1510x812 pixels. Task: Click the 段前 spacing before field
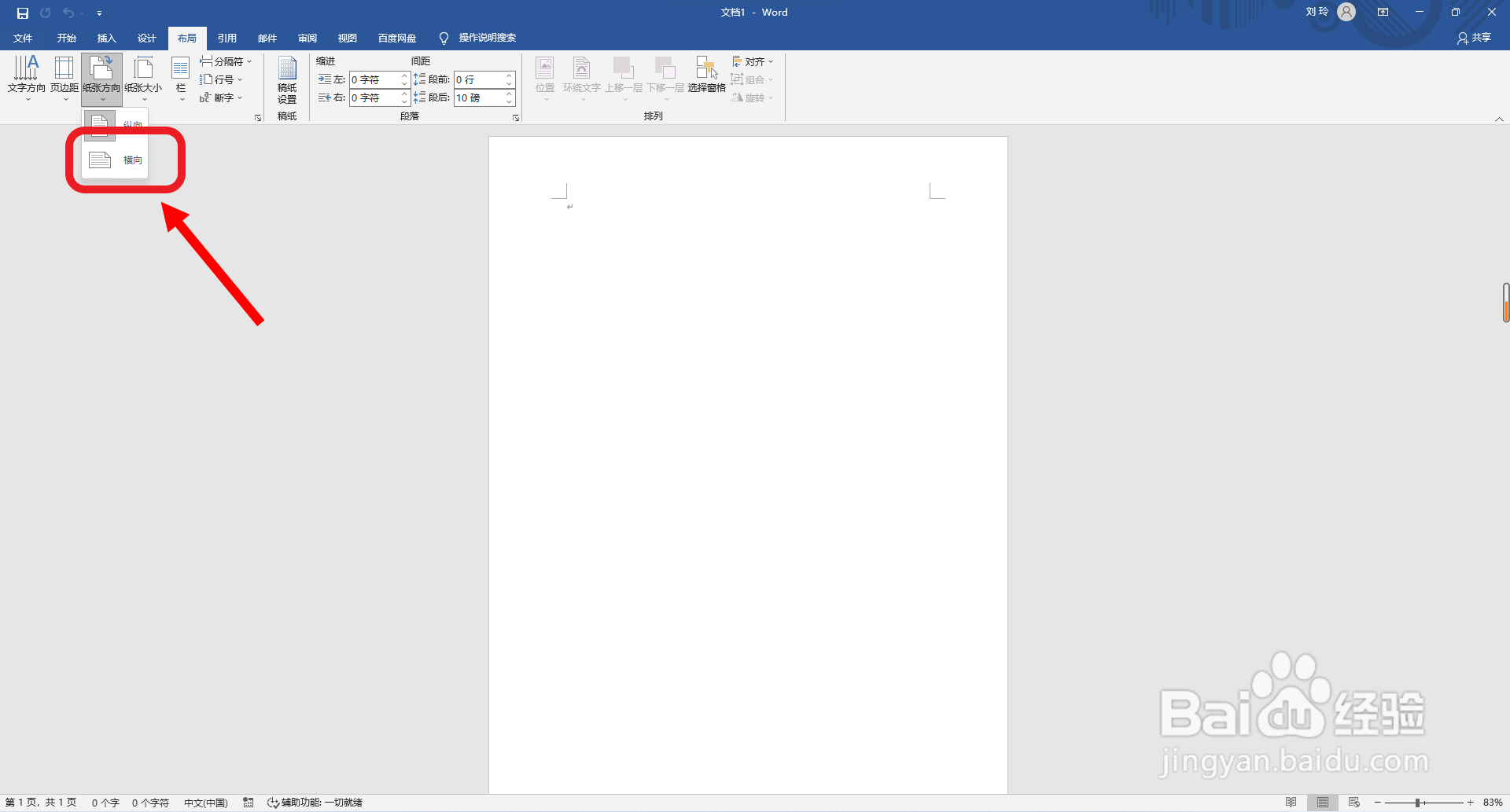pos(479,79)
